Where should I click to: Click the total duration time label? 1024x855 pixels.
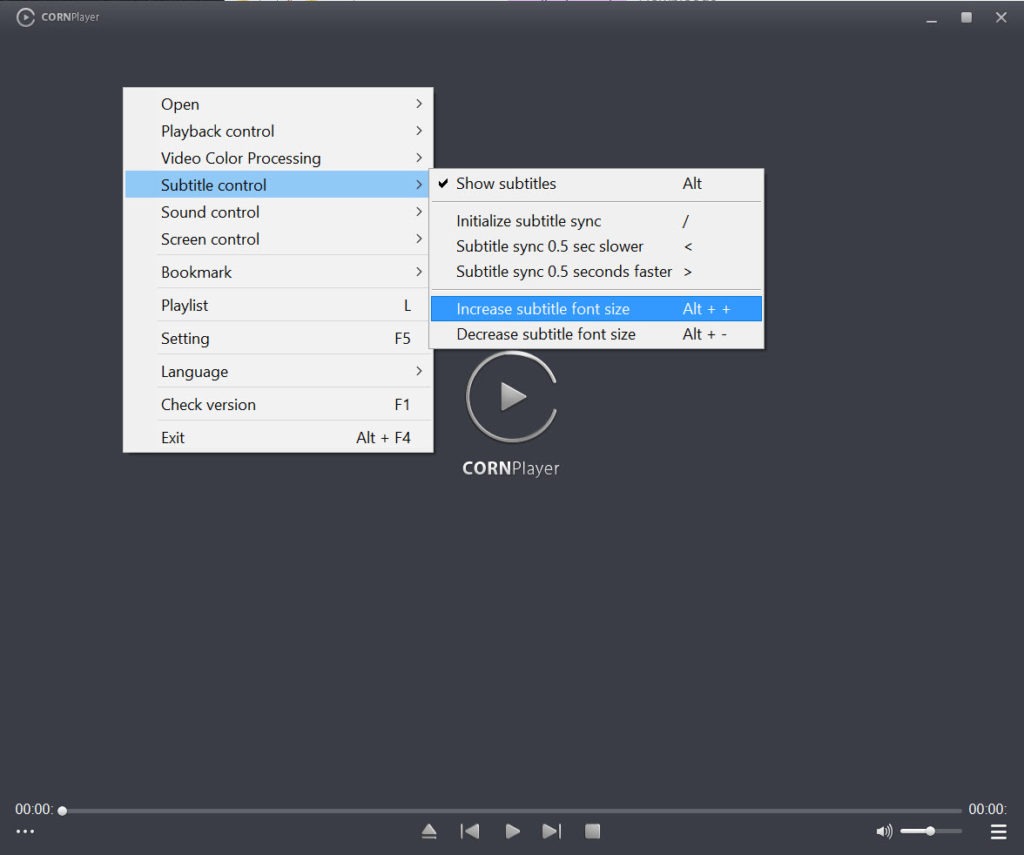click(987, 809)
